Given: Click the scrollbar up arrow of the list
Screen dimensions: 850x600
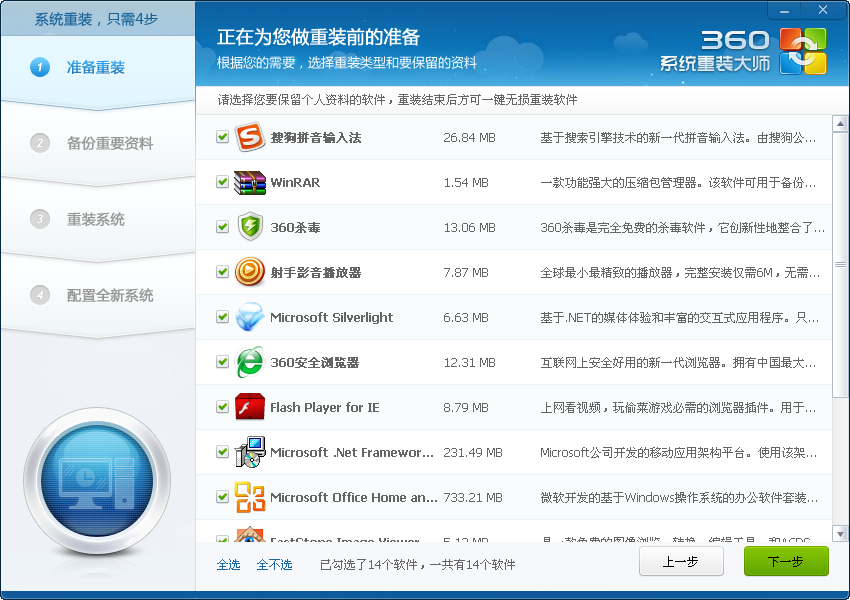Looking at the screenshot, I should pyautogui.click(x=839, y=125).
